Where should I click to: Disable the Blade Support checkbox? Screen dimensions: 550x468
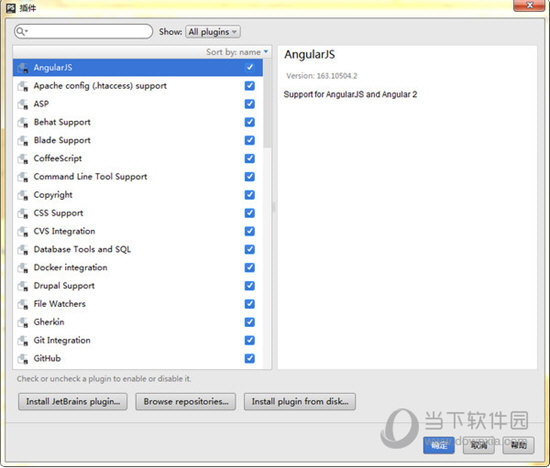coord(250,140)
